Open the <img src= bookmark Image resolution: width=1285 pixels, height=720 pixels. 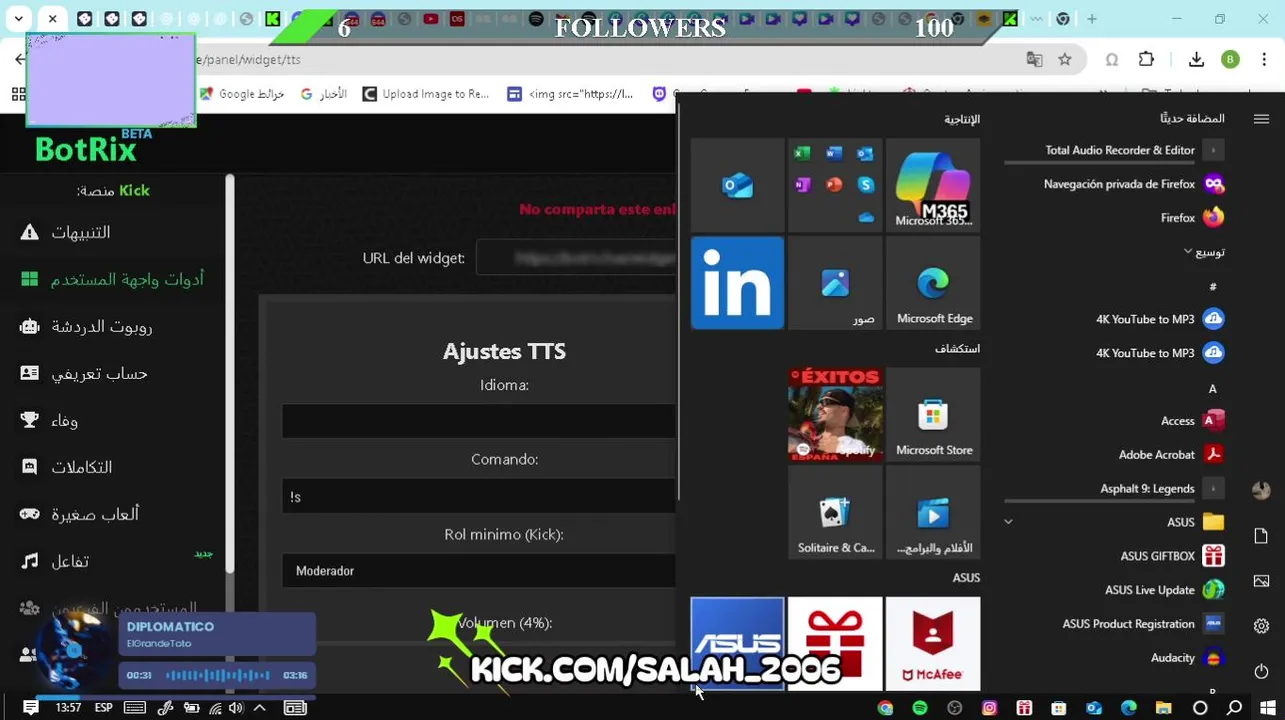point(570,94)
